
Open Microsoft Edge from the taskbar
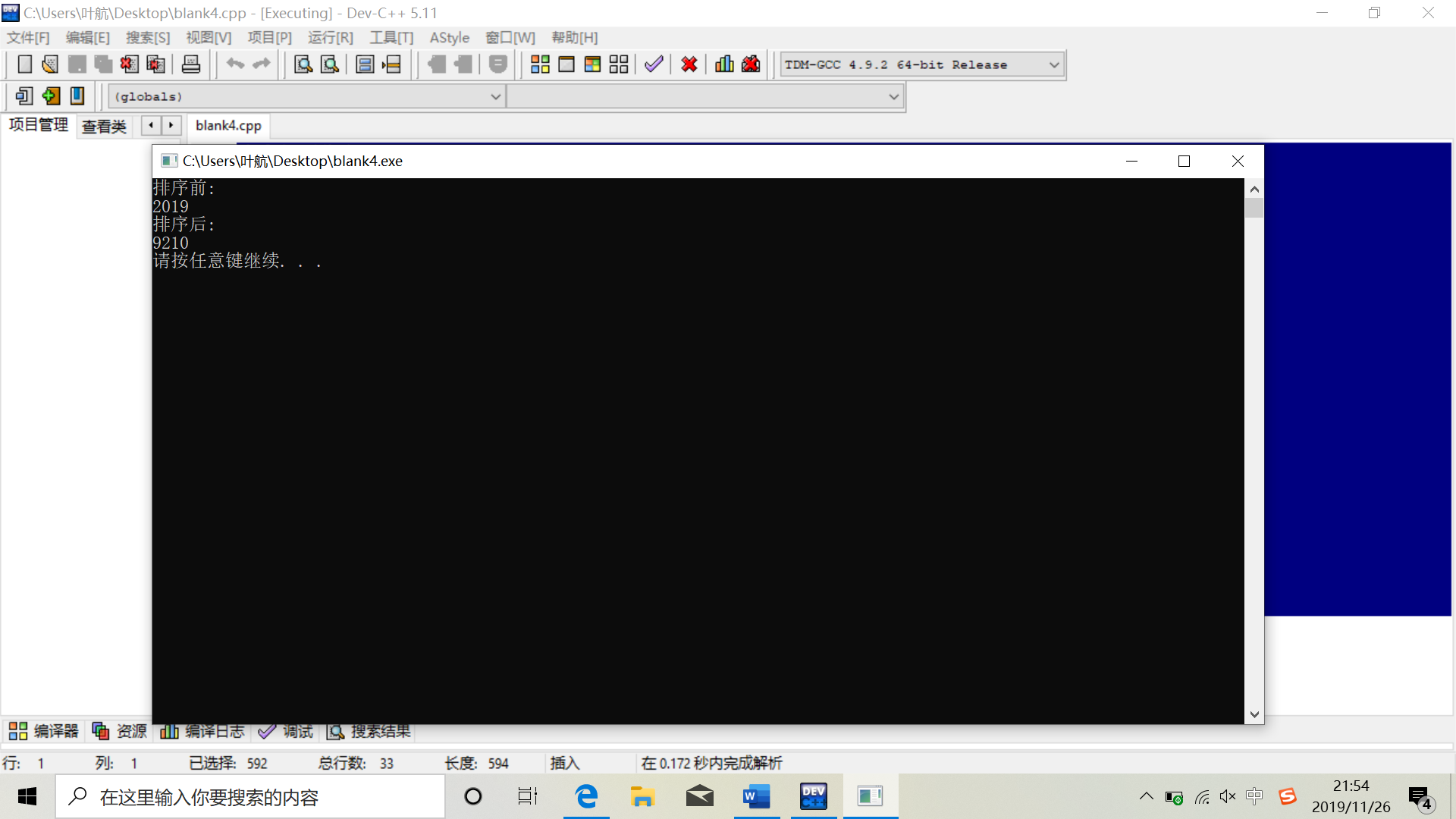(586, 796)
